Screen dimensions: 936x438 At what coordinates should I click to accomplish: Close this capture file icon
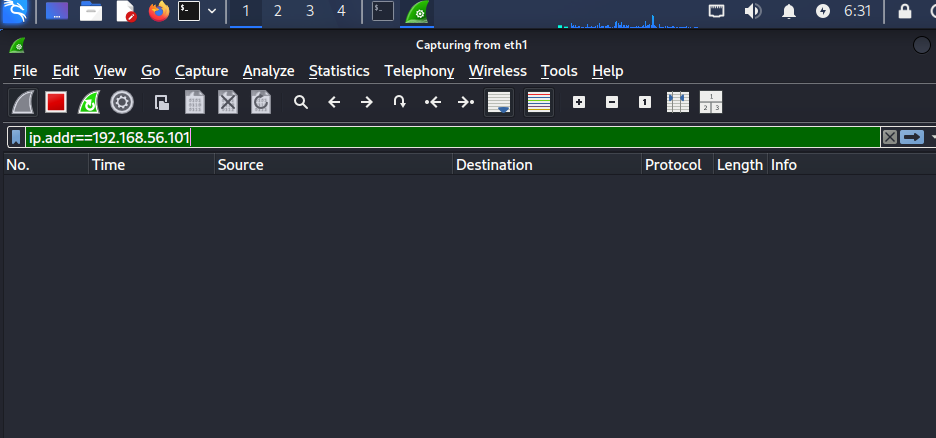(227, 103)
